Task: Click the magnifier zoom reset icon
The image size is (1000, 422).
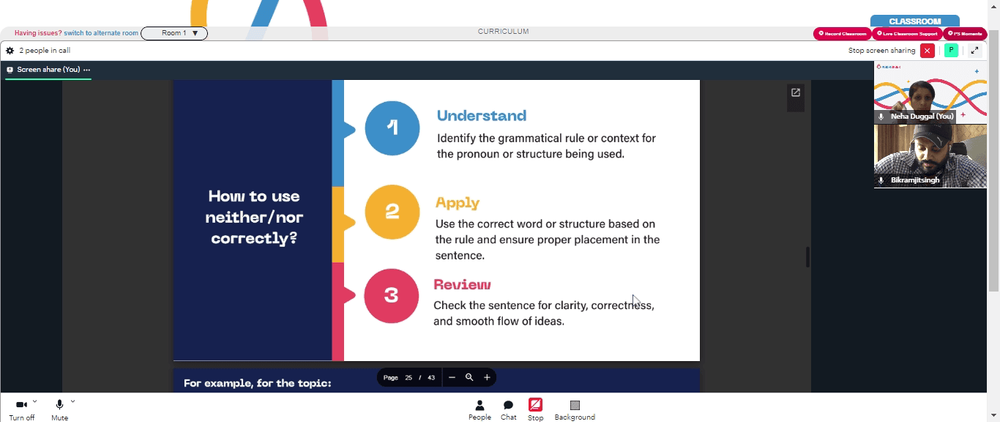Action: [469, 377]
